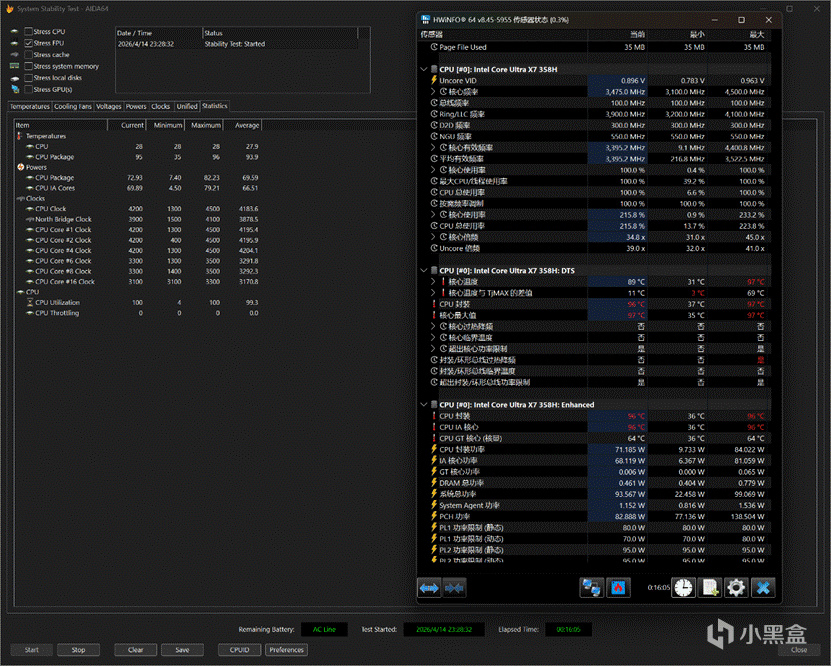
Task: Switch to the Cooling Fans tab
Action: pyautogui.click(x=73, y=106)
